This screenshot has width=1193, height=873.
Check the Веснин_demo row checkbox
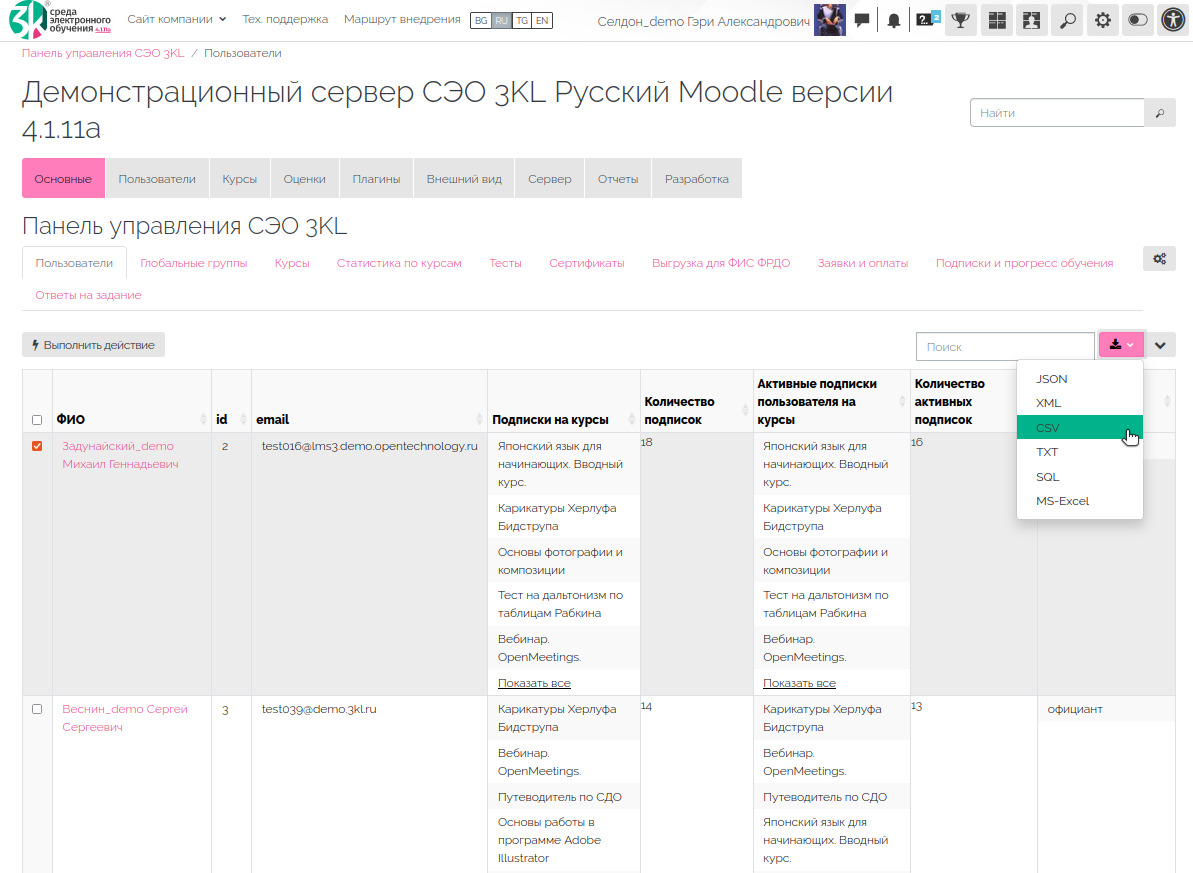[37, 709]
